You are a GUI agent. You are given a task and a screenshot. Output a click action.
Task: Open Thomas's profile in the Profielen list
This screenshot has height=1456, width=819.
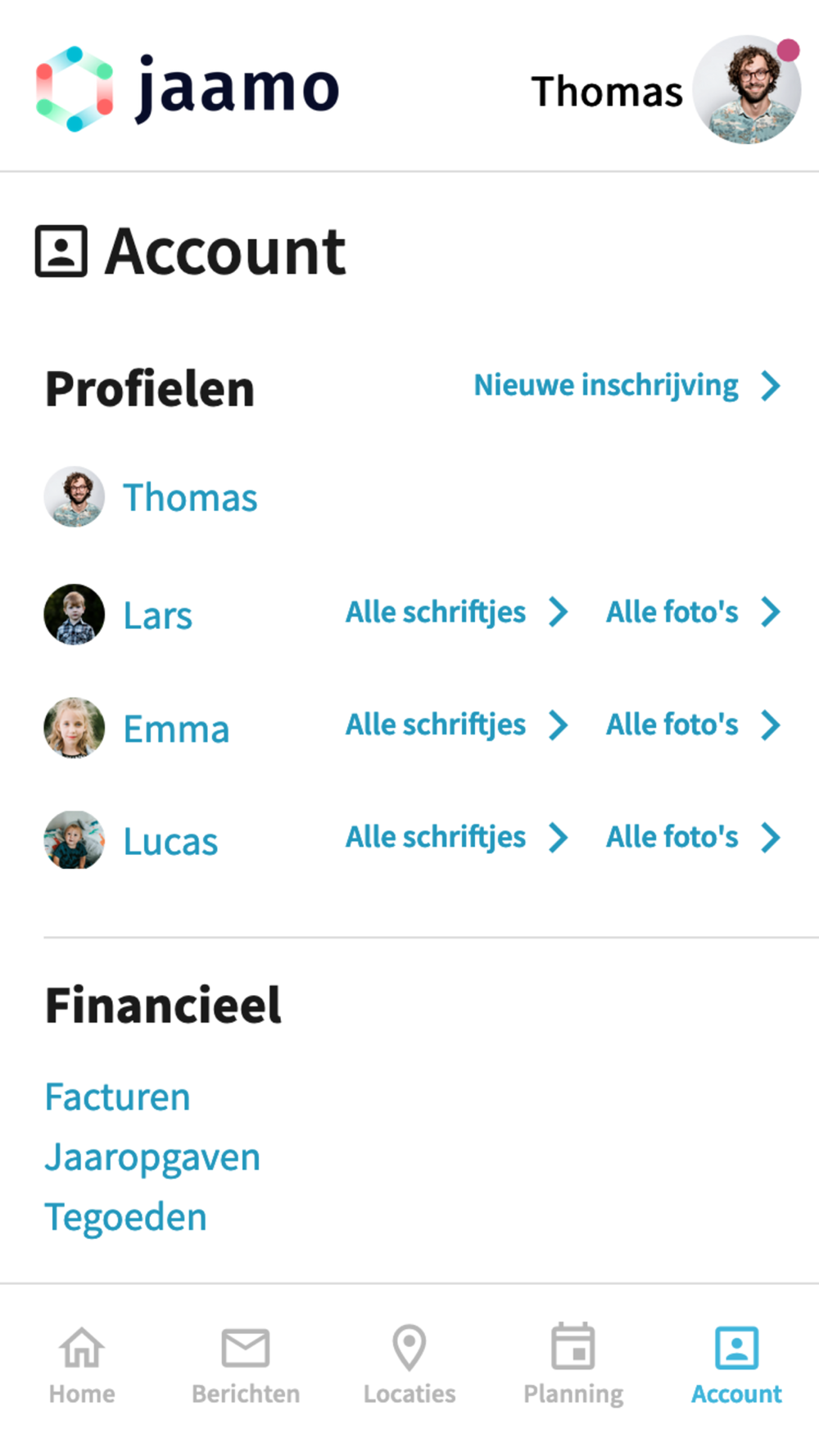coord(190,497)
